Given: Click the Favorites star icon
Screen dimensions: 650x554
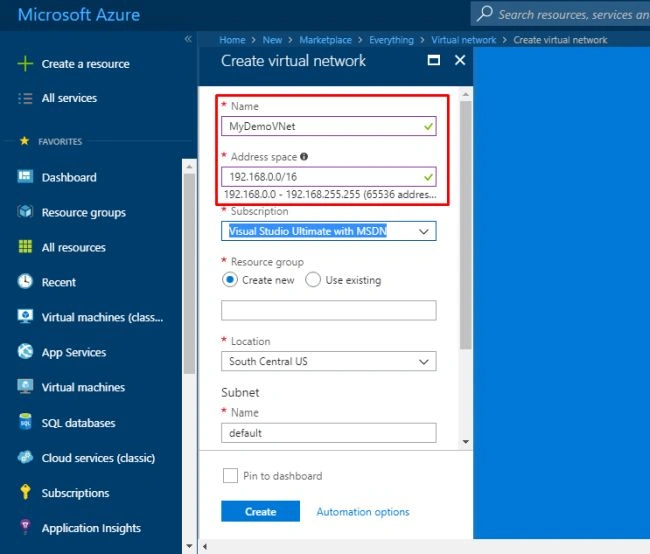Looking at the screenshot, I should pyautogui.click(x=24, y=141).
